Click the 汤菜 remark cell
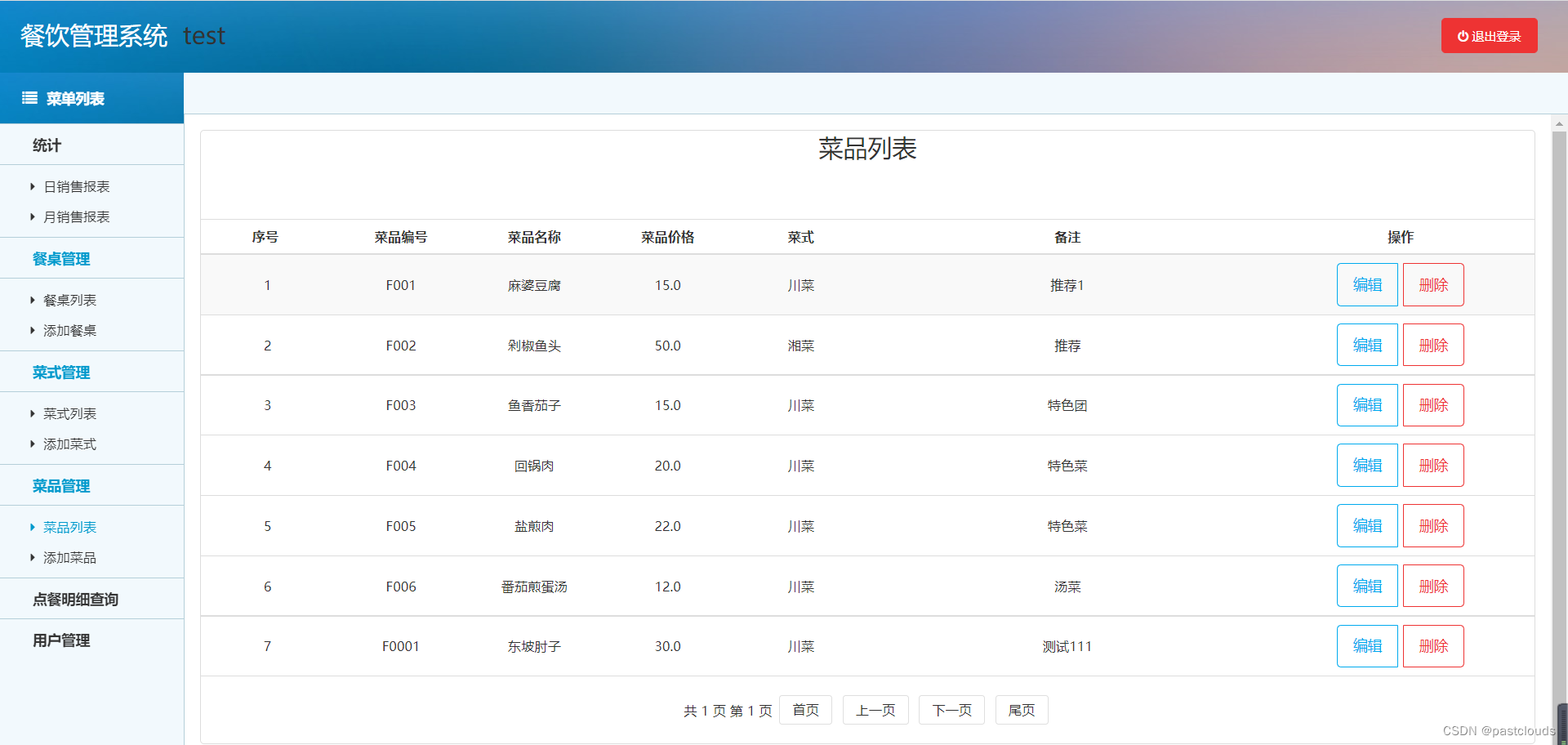1568x745 pixels. click(x=1067, y=587)
